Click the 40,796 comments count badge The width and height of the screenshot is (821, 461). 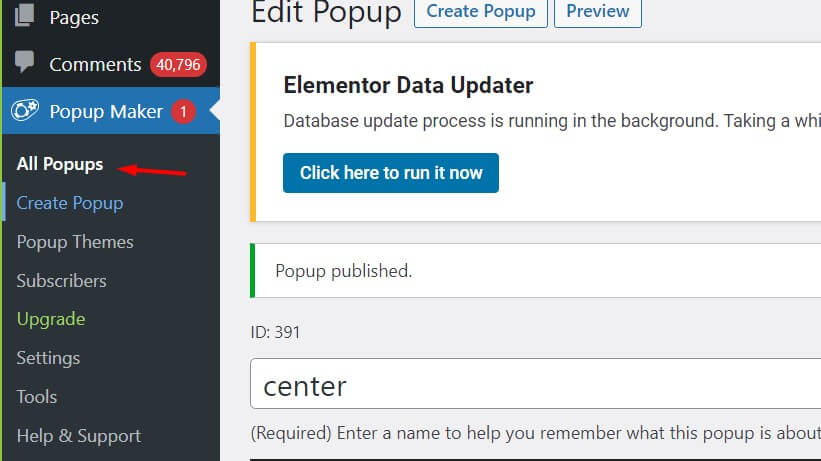click(178, 64)
